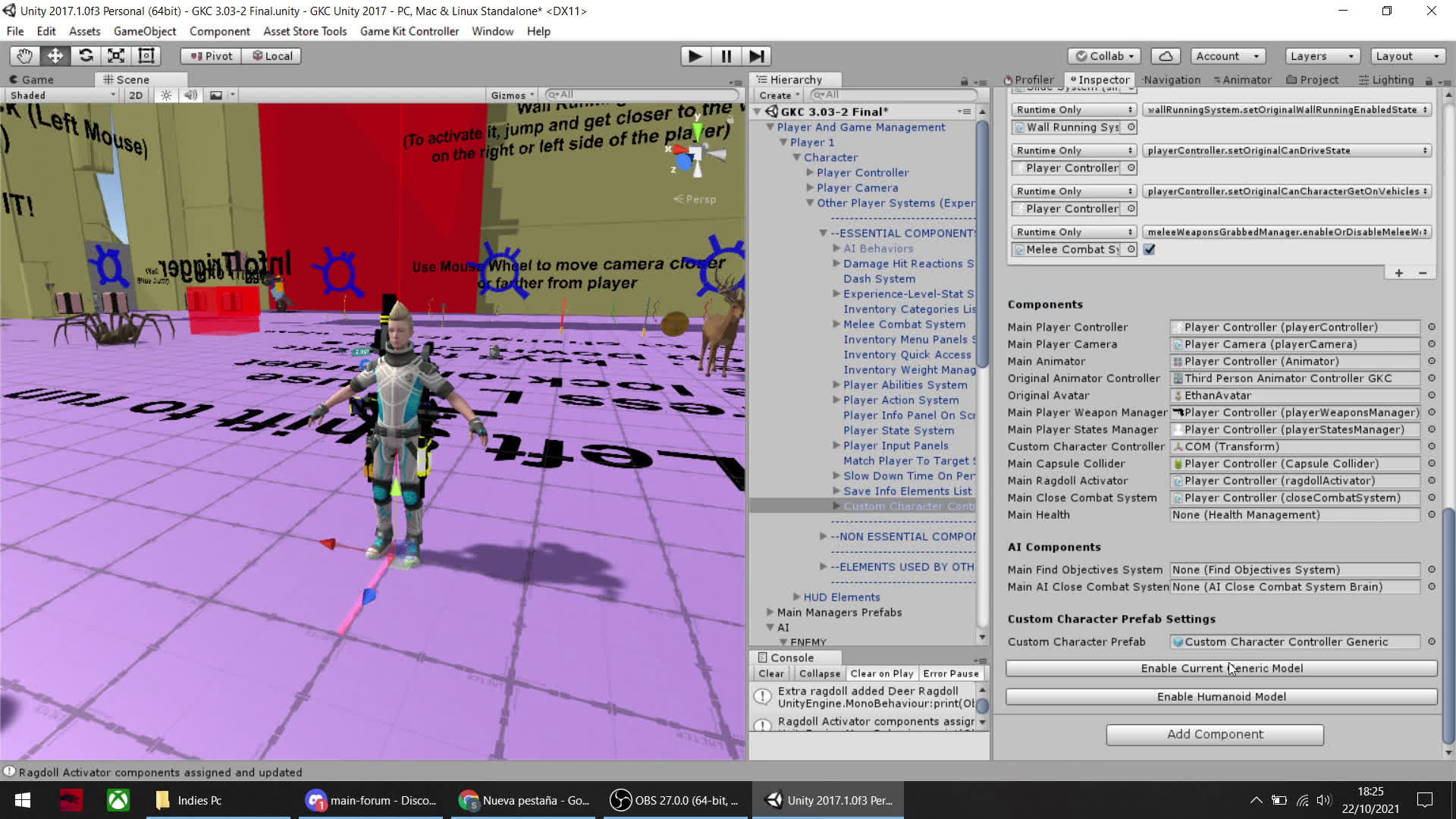Expand the Player Abilities System item
This screenshot has width=1456, height=819.
[836, 385]
